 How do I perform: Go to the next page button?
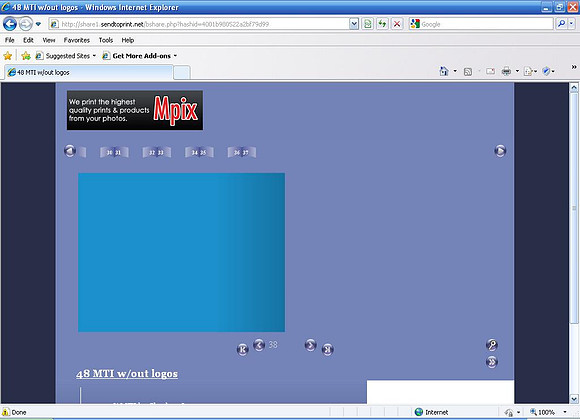tap(310, 345)
